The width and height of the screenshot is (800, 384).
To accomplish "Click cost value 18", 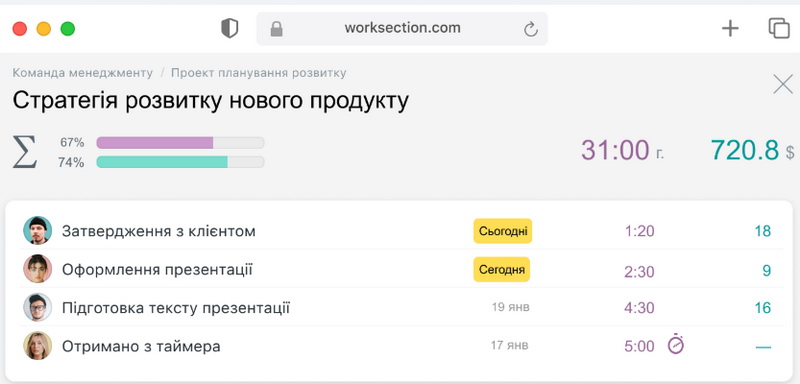I will tap(763, 232).
